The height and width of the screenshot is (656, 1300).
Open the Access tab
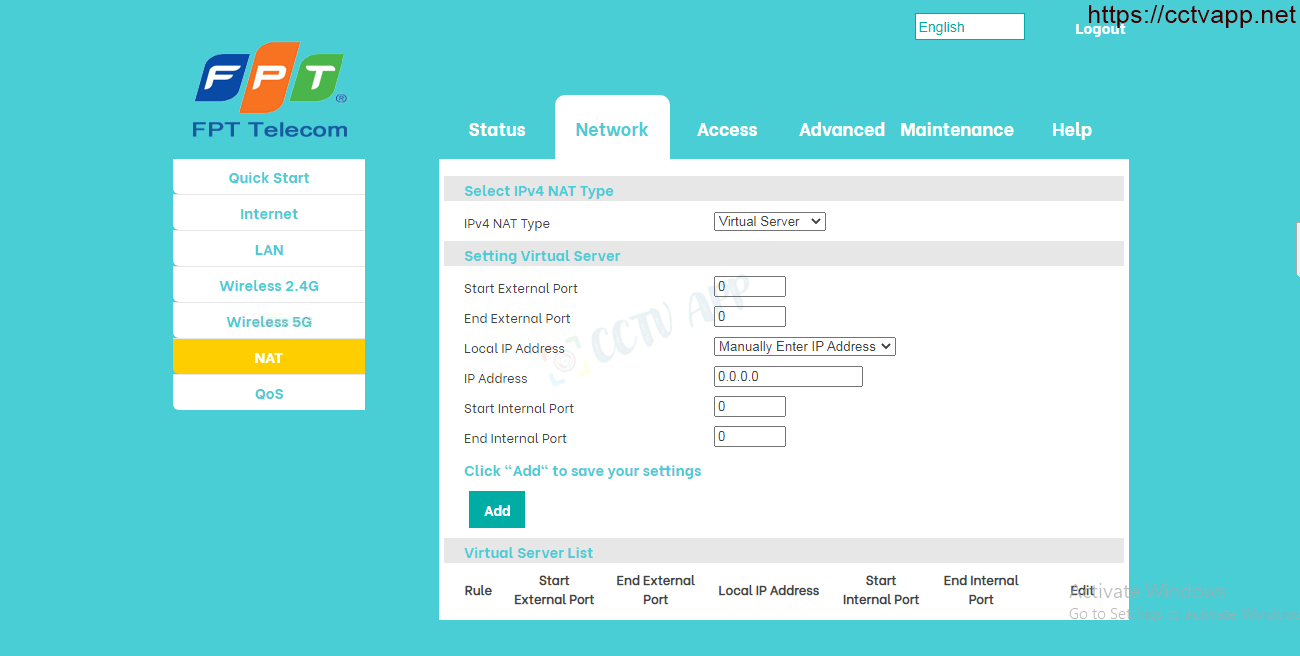(727, 130)
